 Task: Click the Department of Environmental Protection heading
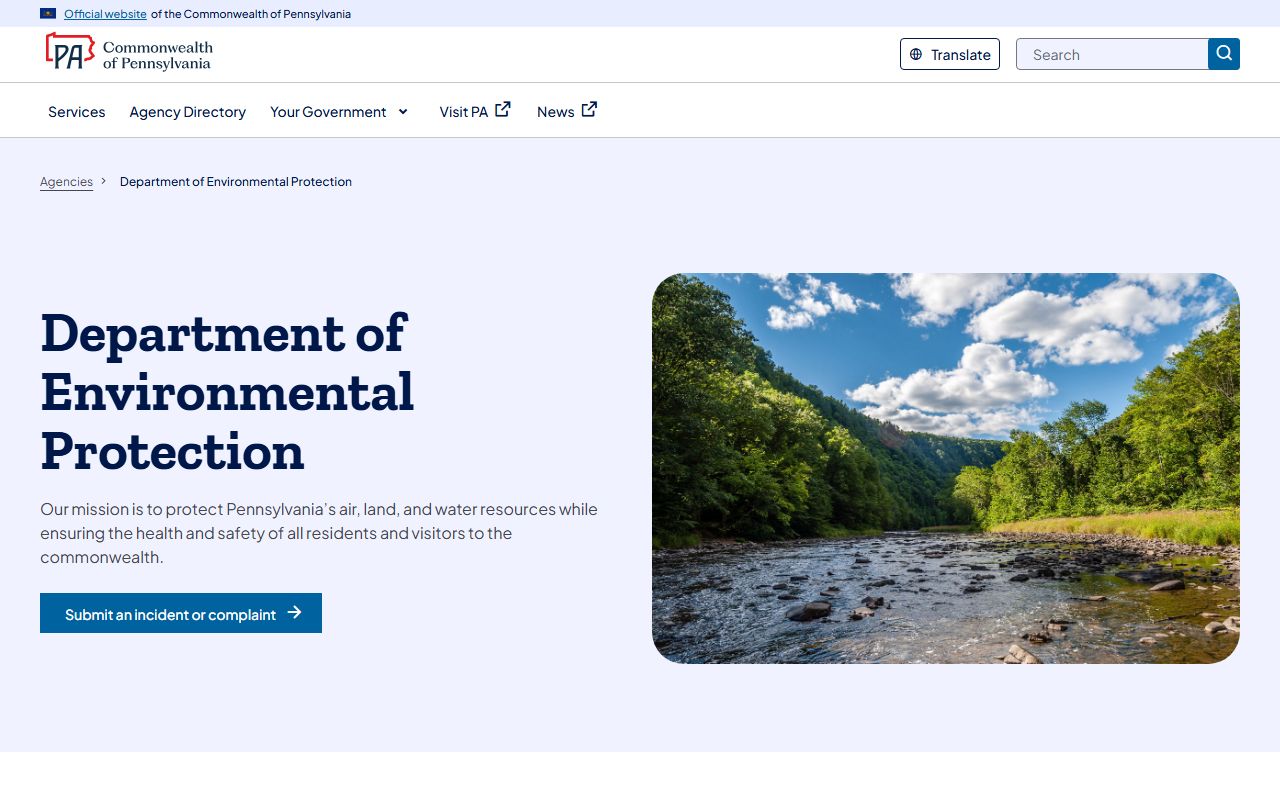click(227, 391)
